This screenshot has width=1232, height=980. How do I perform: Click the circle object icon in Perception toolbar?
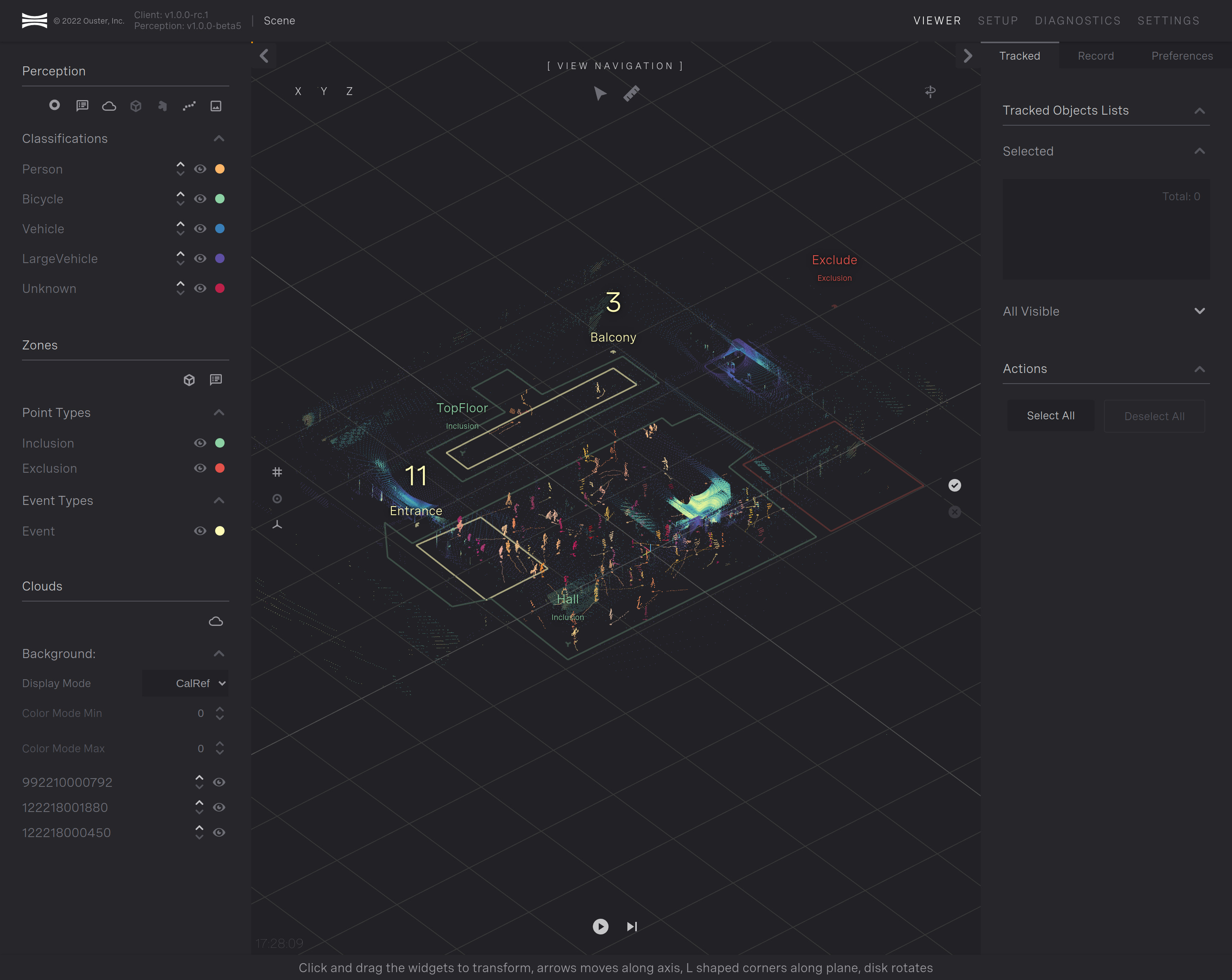(x=54, y=105)
